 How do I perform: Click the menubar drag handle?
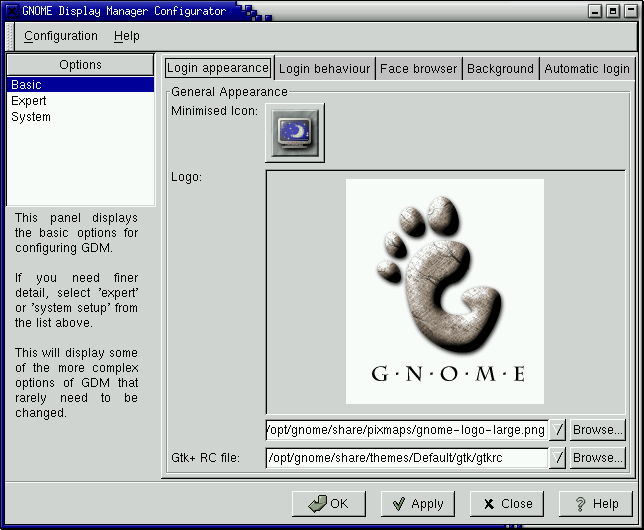[11, 36]
